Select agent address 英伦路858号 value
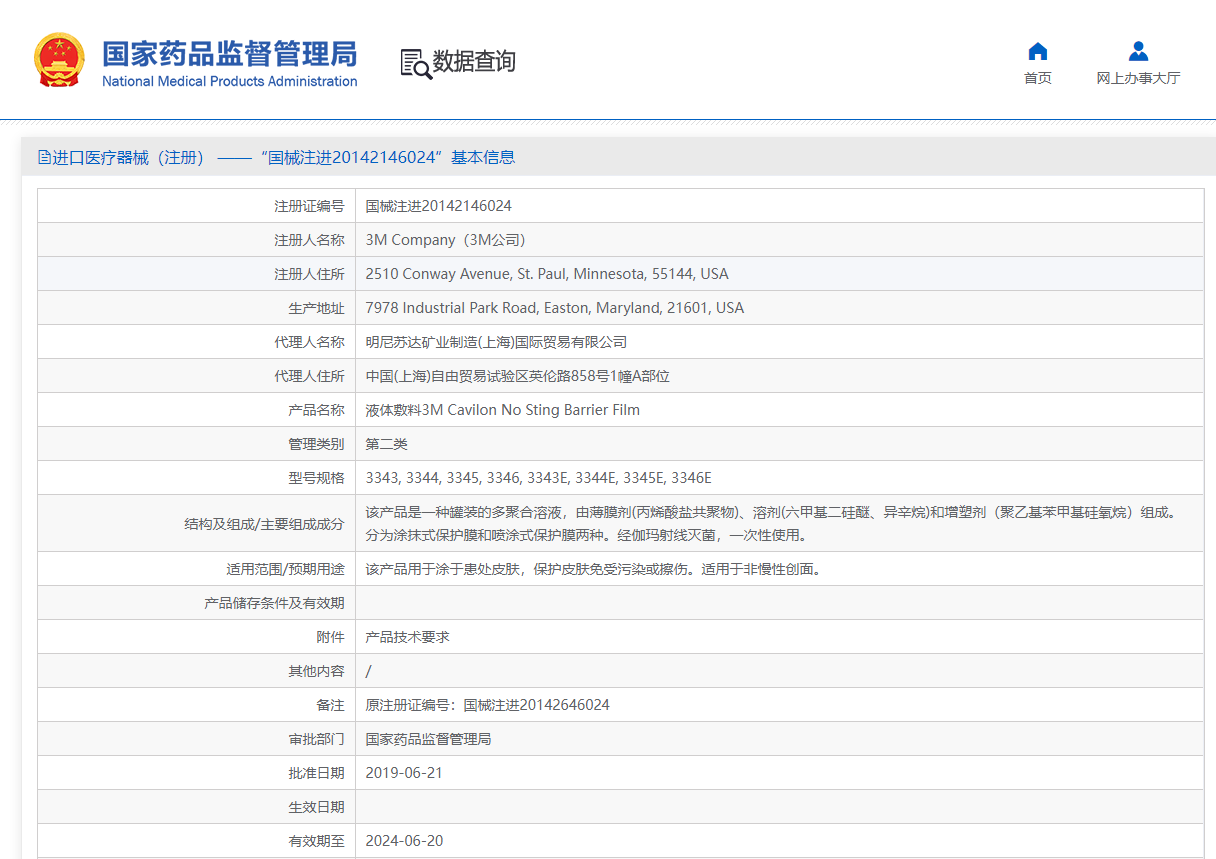Viewport: 1216px width, 859px height. click(517, 376)
